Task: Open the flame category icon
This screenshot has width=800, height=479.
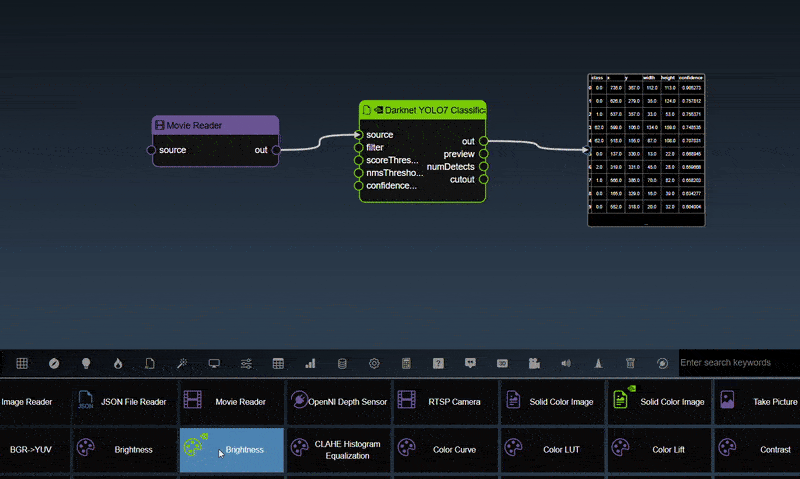Action: click(x=118, y=363)
